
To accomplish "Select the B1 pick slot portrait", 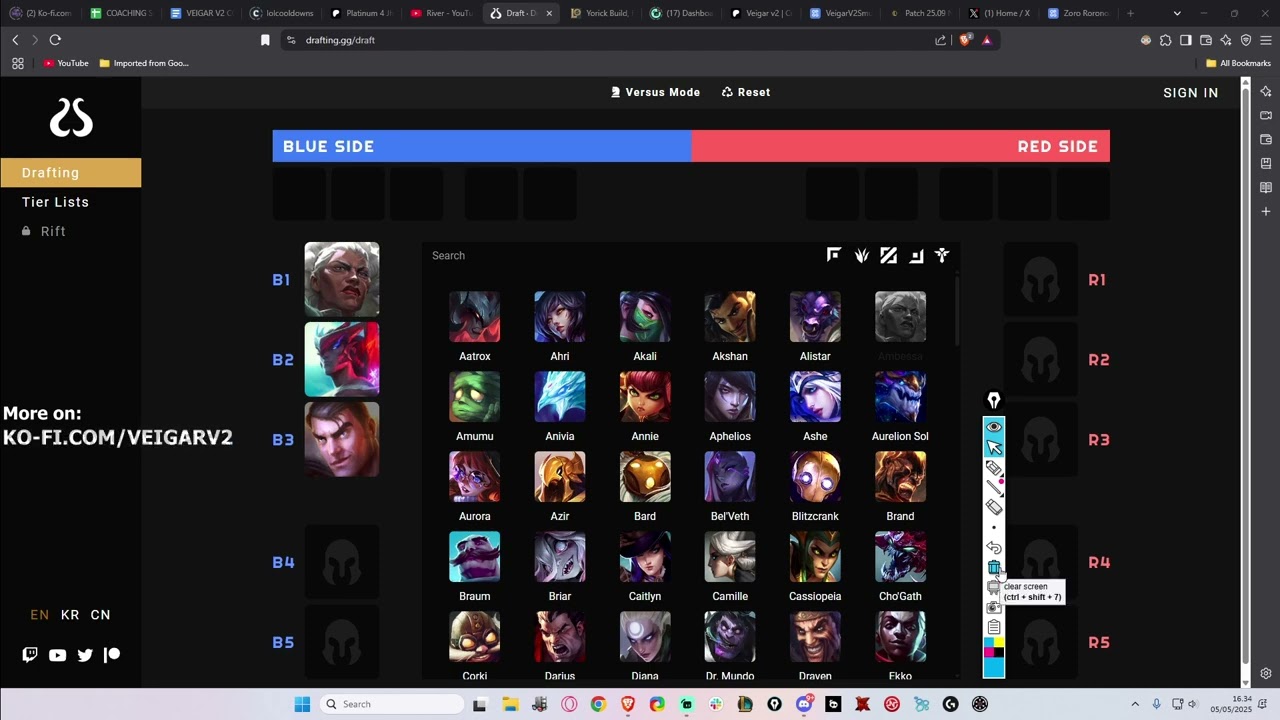I will pos(342,279).
